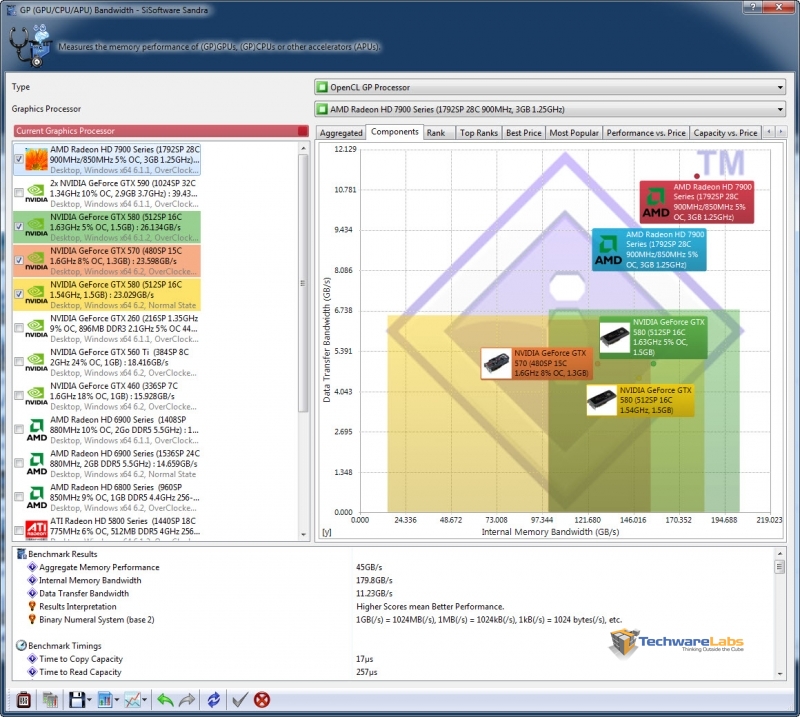This screenshot has width=800, height=717.
Task: Open the Top Ranks tab
Action: coord(479,133)
